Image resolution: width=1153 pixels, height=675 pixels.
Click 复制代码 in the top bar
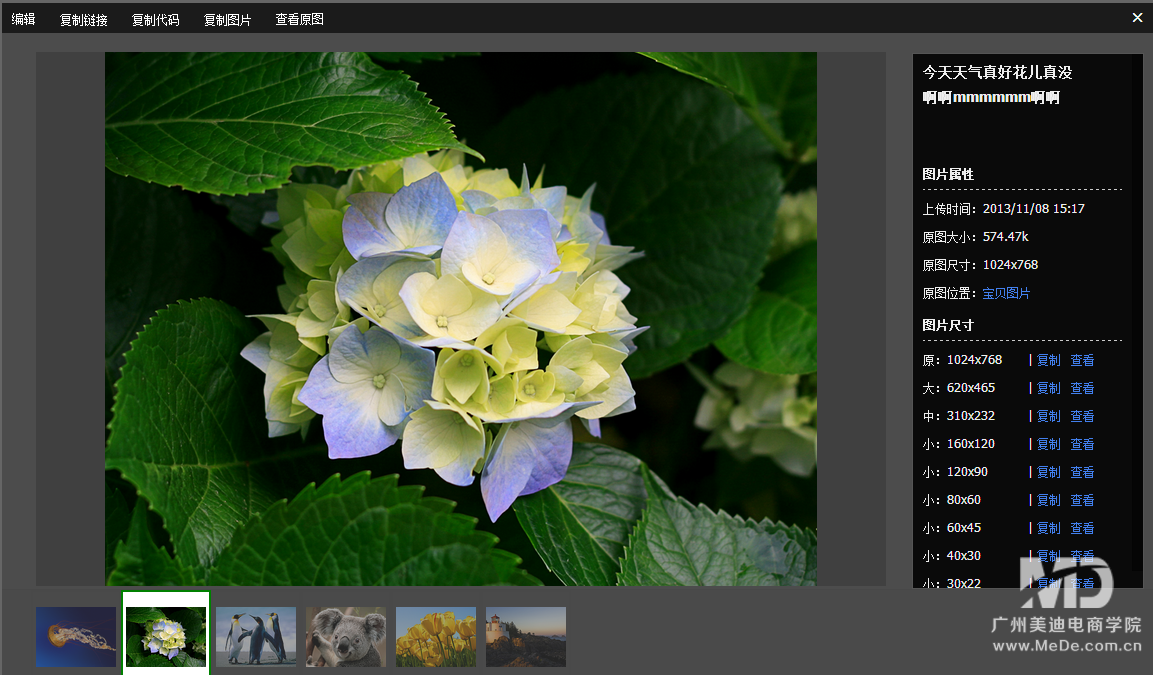(x=155, y=19)
